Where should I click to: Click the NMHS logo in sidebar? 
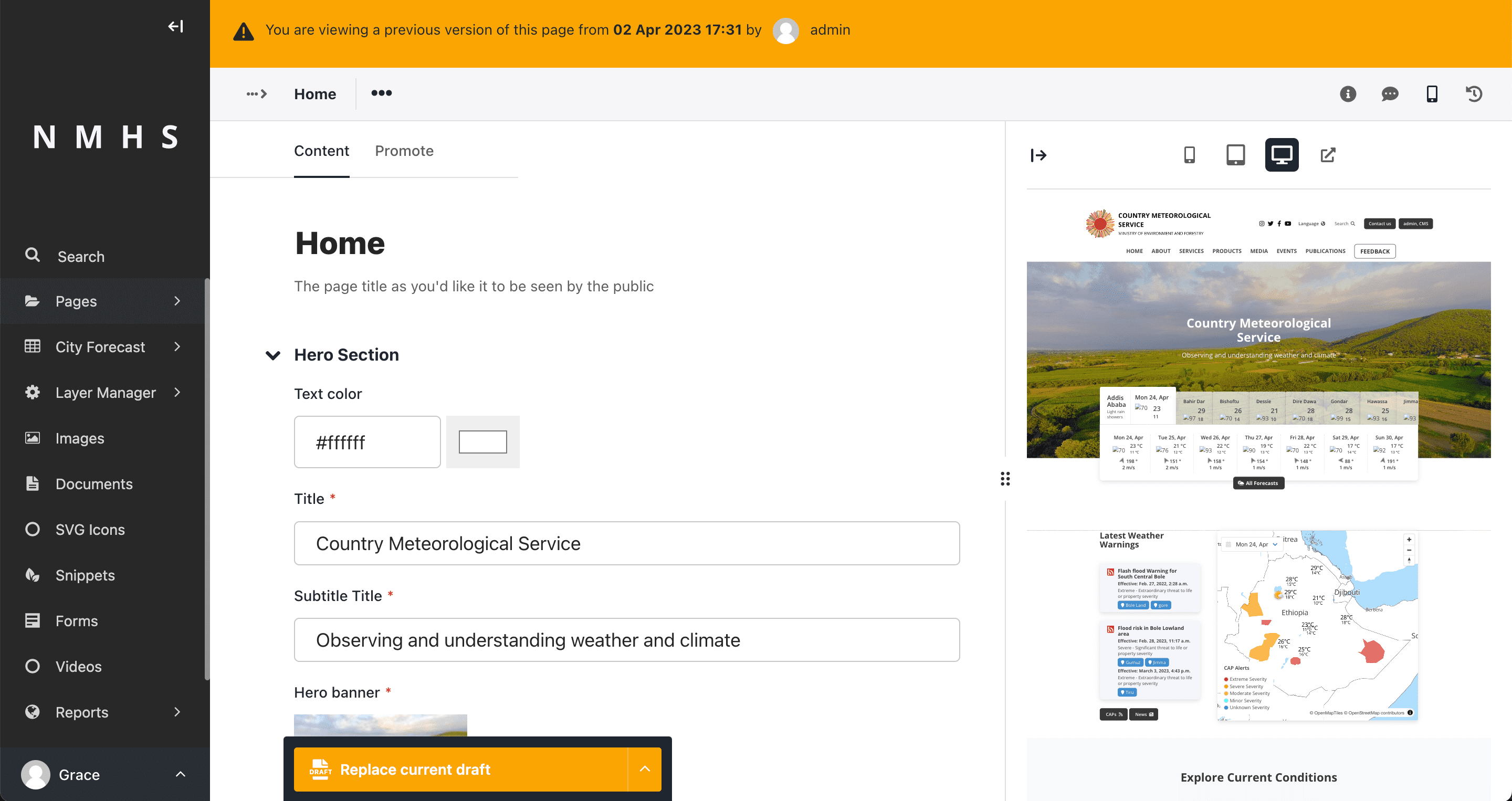point(105,138)
